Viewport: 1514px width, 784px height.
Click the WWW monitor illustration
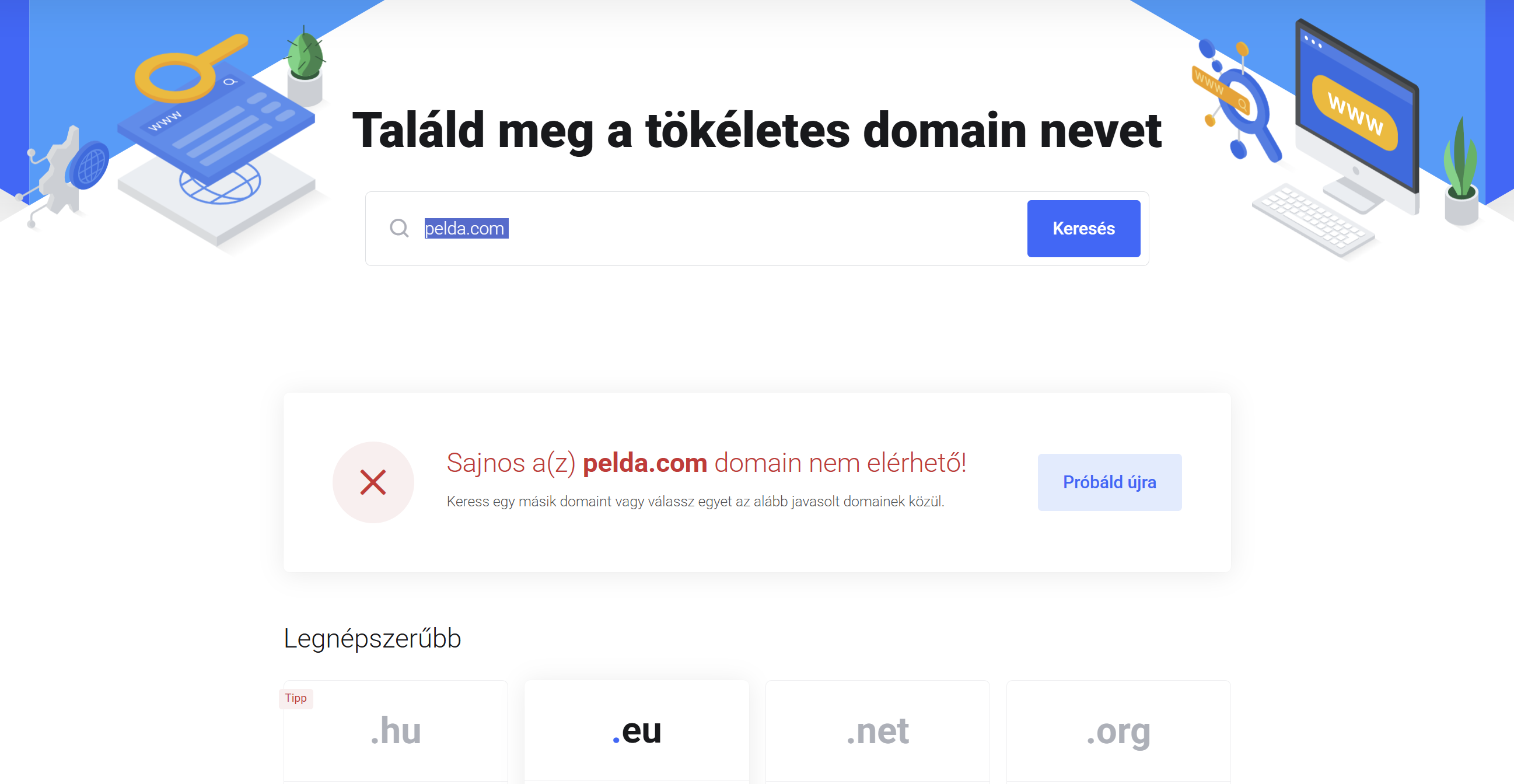click(x=1359, y=106)
